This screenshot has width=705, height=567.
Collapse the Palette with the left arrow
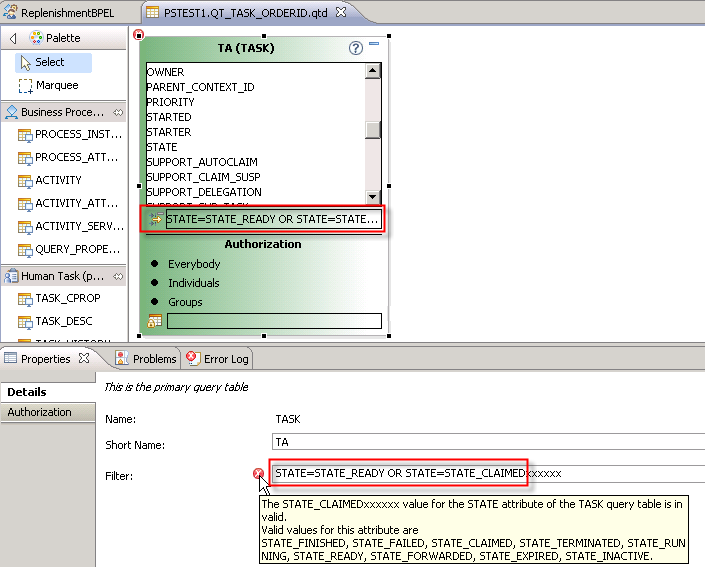pyautogui.click(x=13, y=38)
